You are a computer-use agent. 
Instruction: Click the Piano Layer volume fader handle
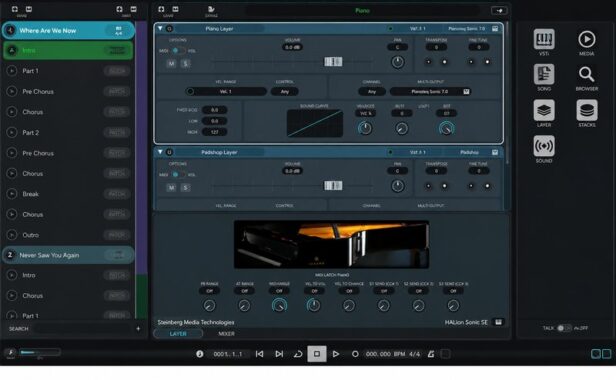coord(333,62)
